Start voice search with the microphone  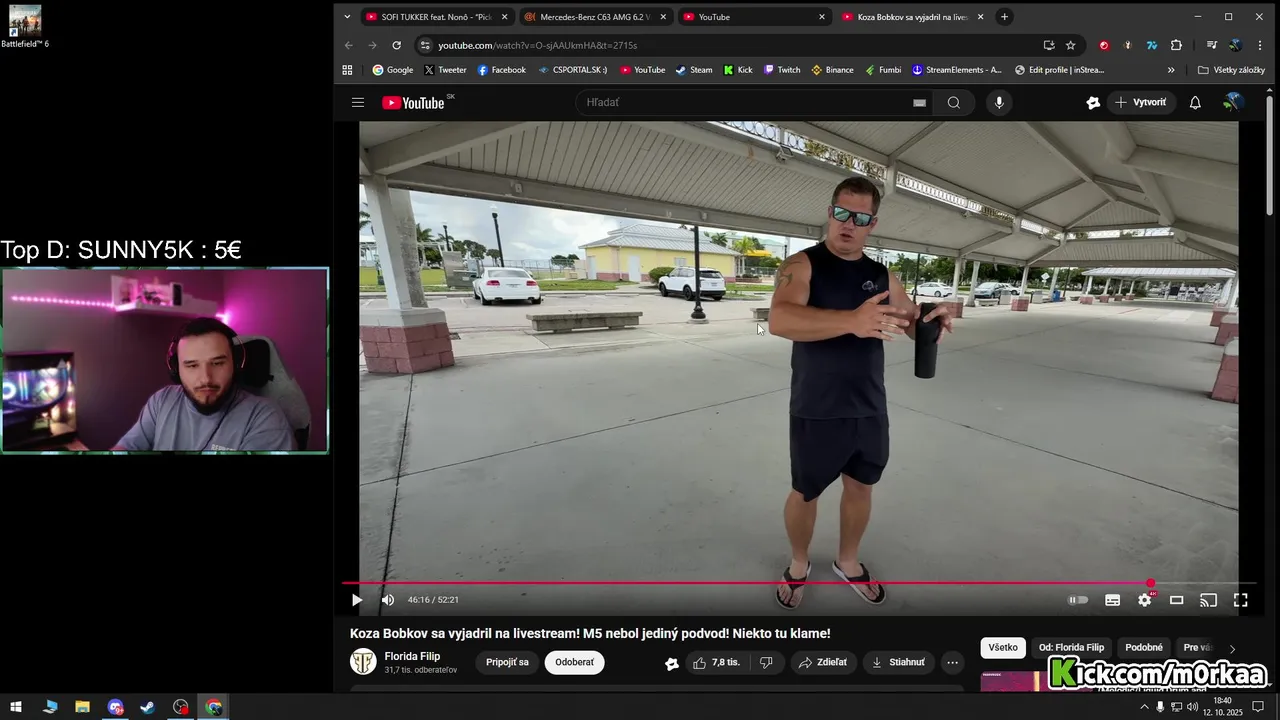[998, 102]
